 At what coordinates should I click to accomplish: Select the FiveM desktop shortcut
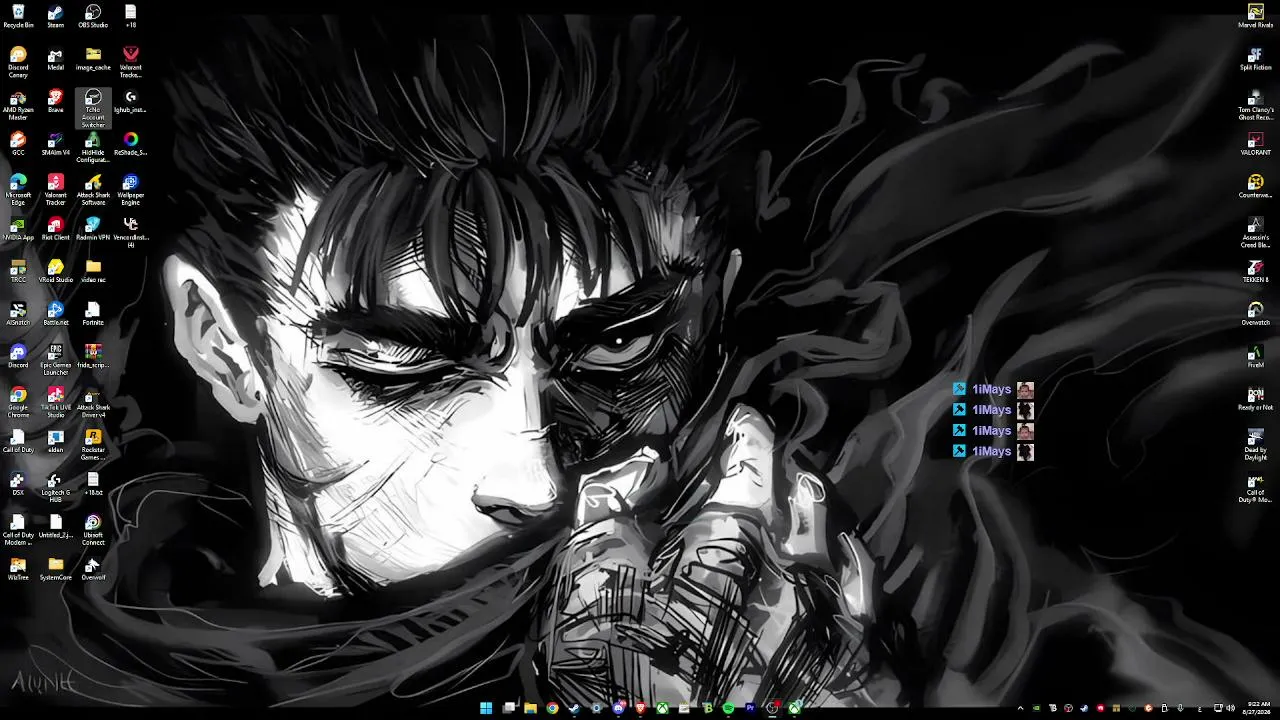tap(1255, 356)
